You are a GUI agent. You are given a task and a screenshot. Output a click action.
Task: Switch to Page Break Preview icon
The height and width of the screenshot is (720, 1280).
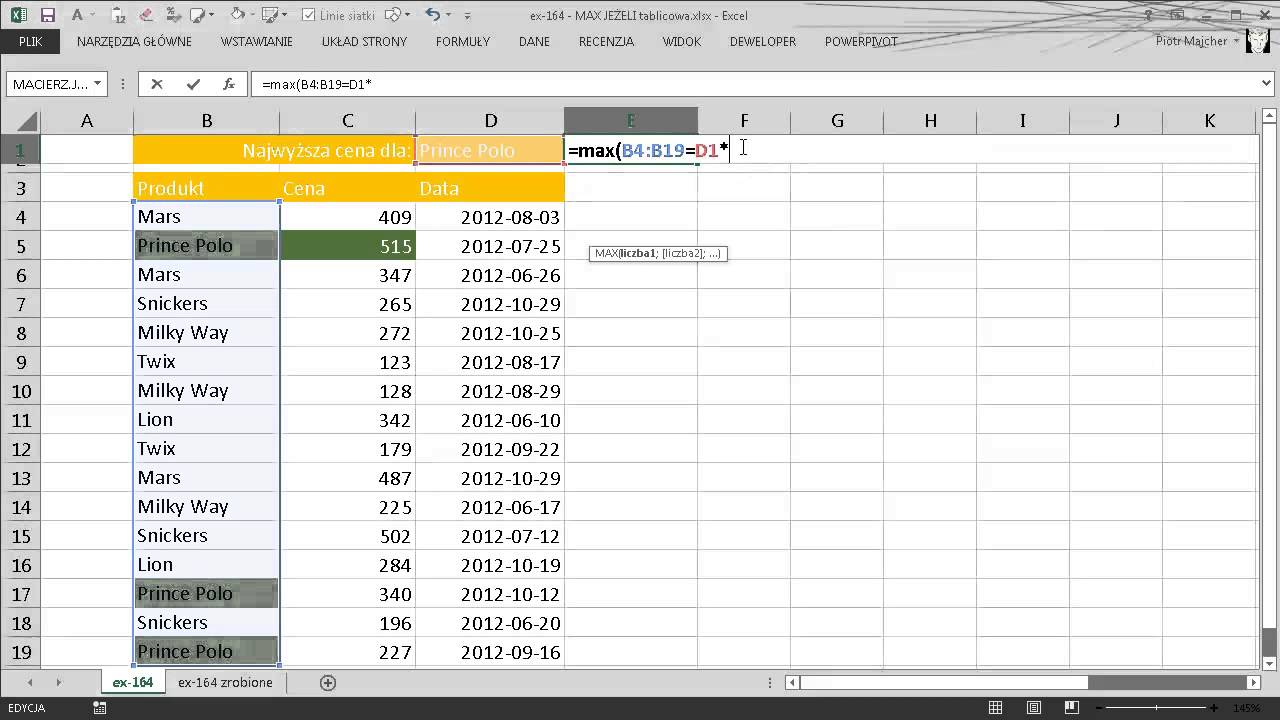point(1072,708)
